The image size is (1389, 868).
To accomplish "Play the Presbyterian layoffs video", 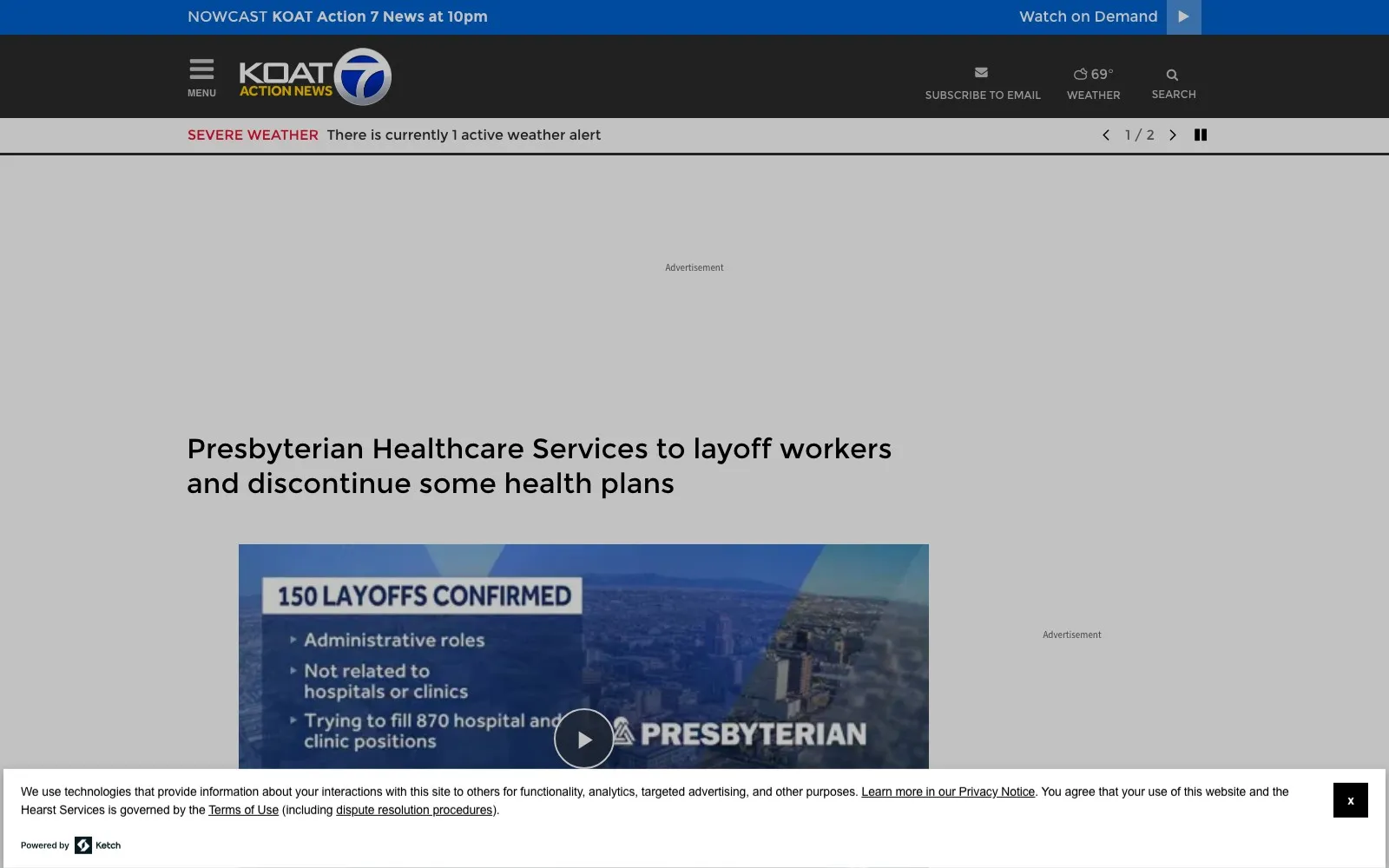I will click(583, 739).
